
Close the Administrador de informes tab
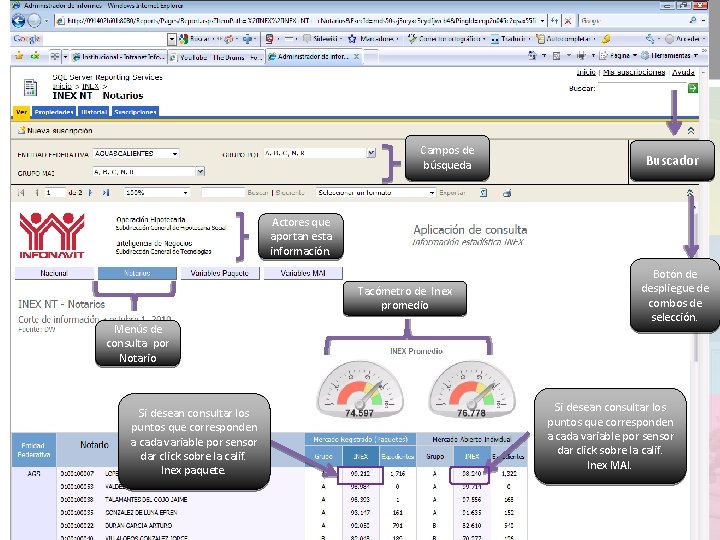pyautogui.click(x=356, y=56)
